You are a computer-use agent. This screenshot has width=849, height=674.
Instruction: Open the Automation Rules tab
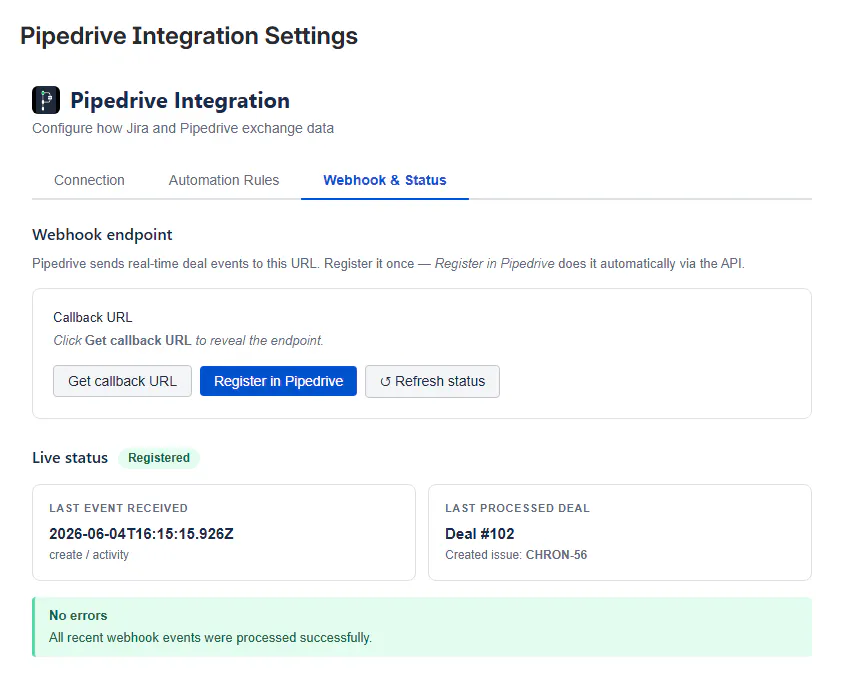pyautogui.click(x=224, y=180)
